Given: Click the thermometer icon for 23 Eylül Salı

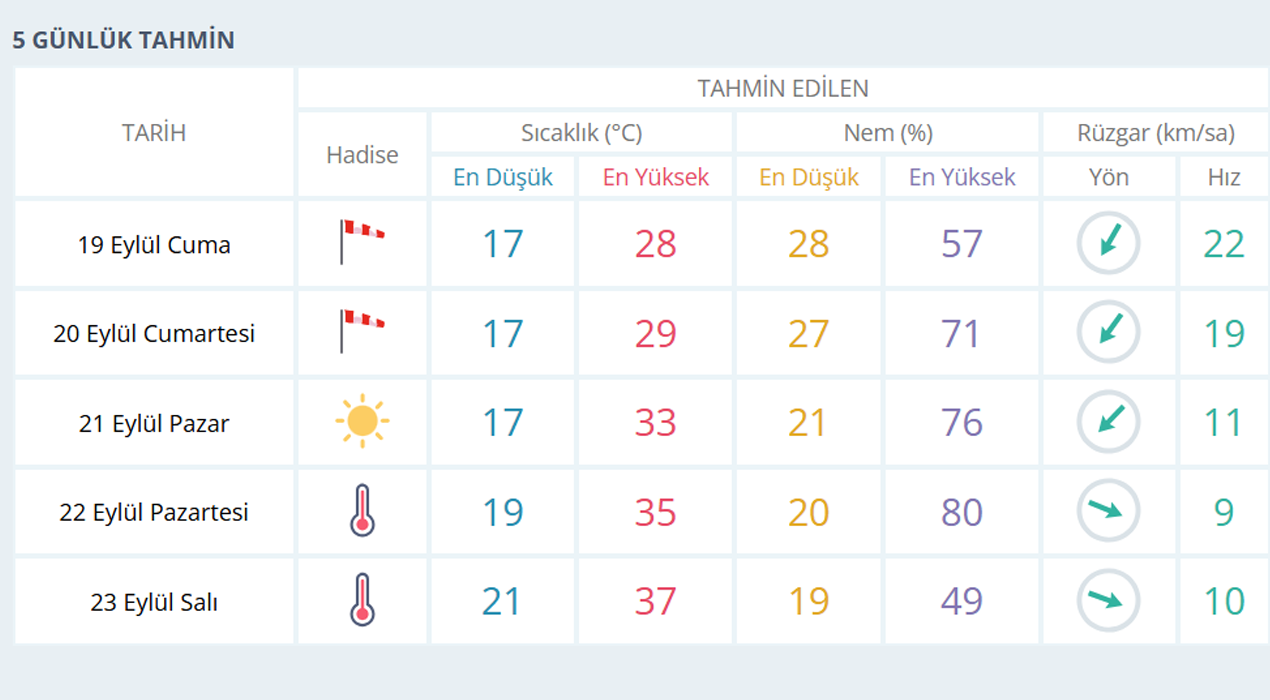Looking at the screenshot, I should pos(362,600).
